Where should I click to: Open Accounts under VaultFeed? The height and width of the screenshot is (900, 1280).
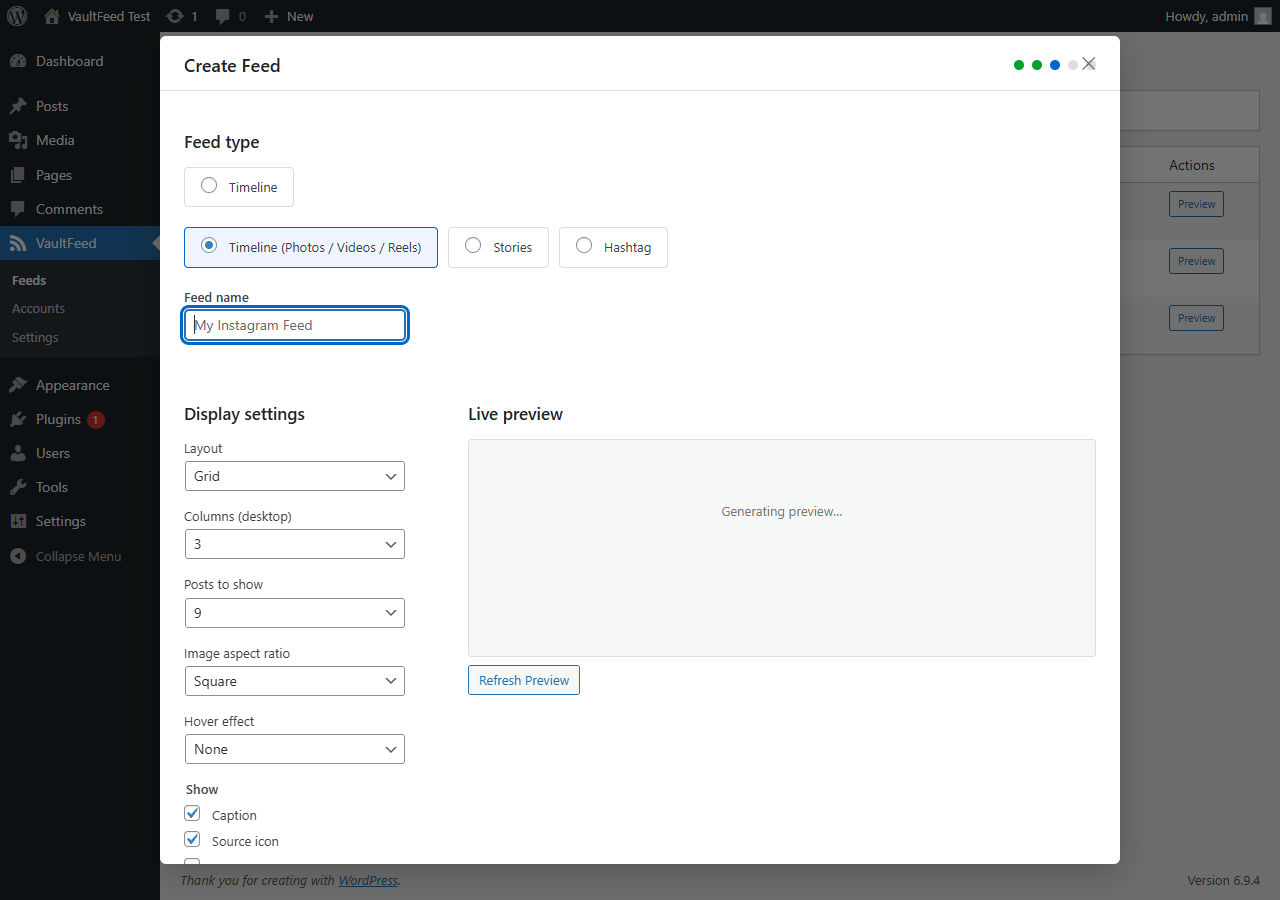point(38,308)
